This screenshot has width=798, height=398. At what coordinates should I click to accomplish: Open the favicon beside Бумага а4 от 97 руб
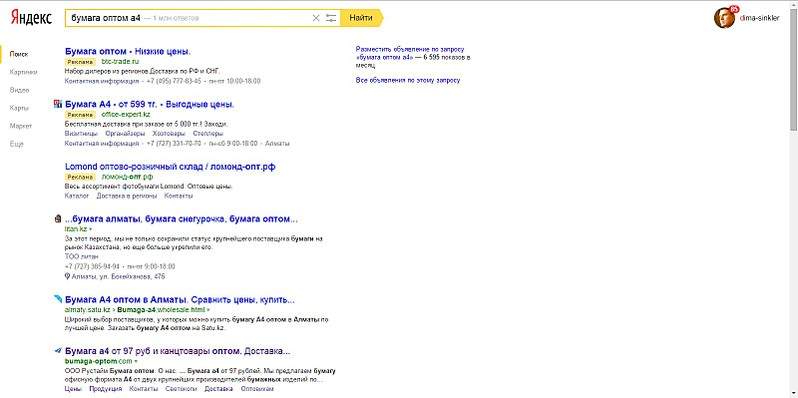(x=58, y=351)
